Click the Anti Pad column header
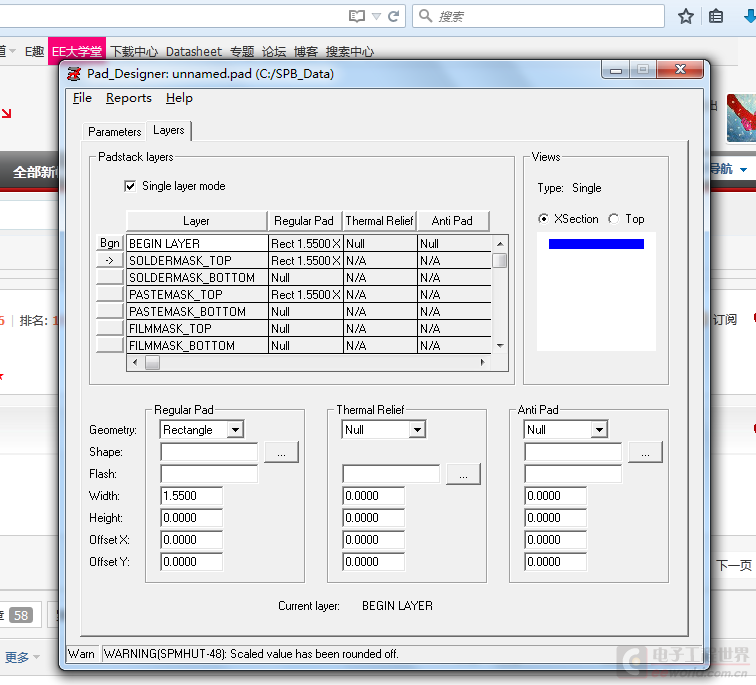 [452, 221]
